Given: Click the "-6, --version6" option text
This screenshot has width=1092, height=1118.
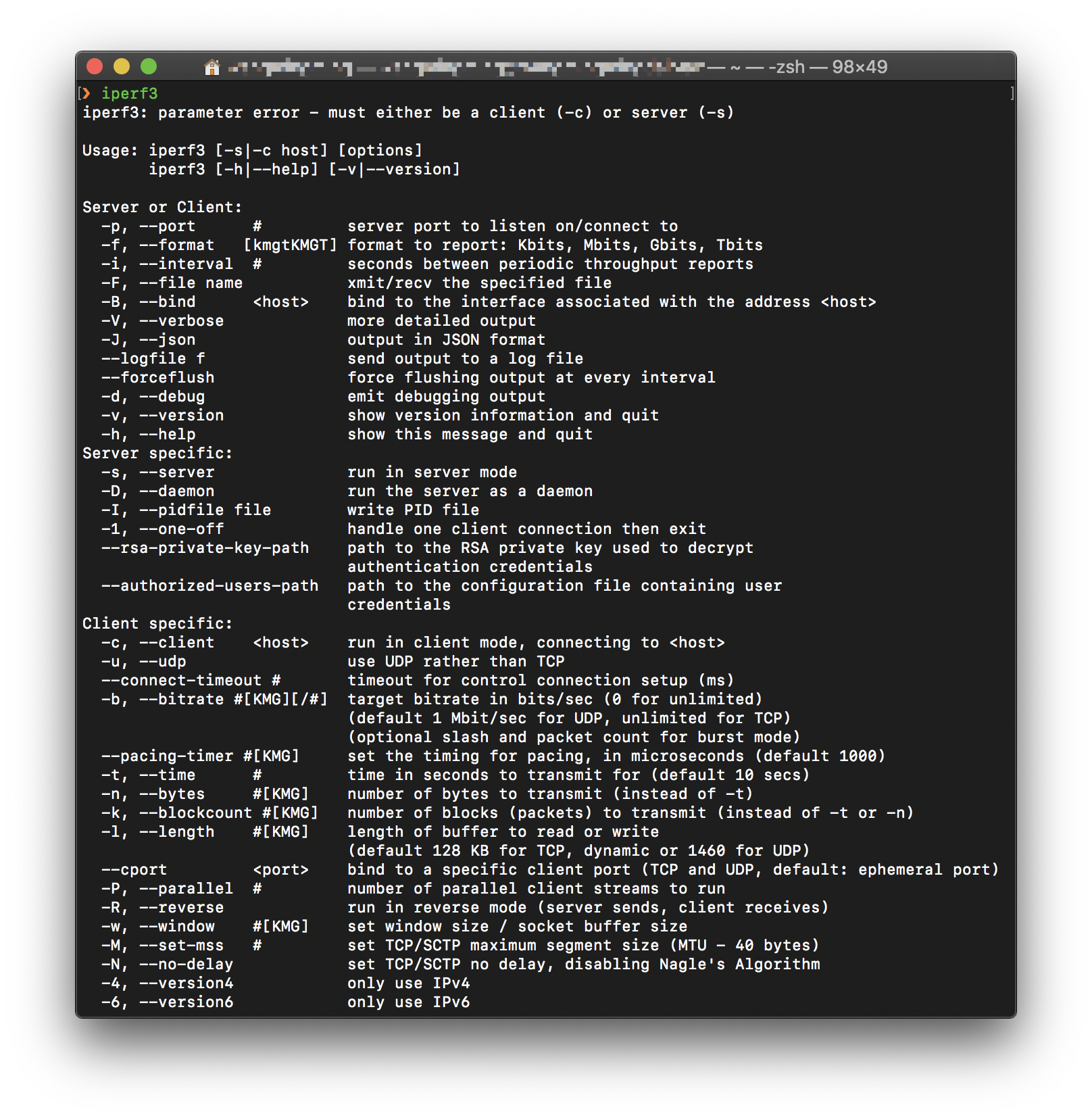Looking at the screenshot, I should coord(168,1002).
